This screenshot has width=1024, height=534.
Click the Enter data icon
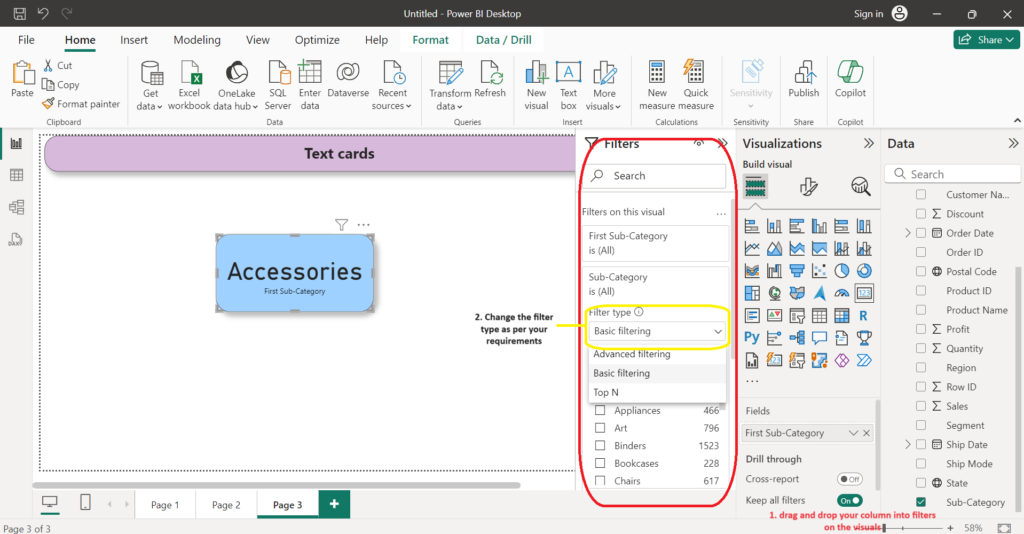tap(310, 73)
